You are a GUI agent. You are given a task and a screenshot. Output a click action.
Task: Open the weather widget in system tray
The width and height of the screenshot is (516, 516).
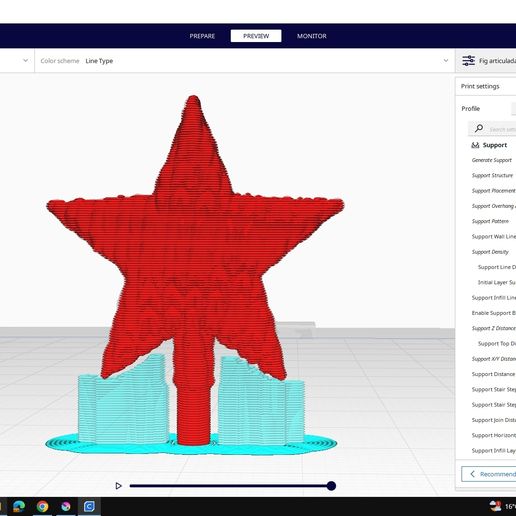tap(503, 506)
